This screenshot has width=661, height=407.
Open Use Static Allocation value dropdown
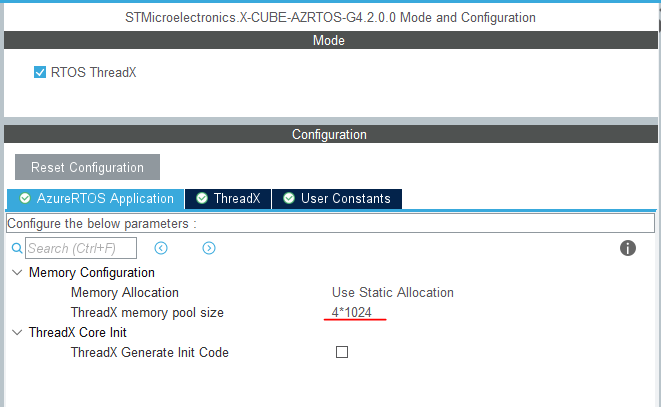(x=392, y=292)
